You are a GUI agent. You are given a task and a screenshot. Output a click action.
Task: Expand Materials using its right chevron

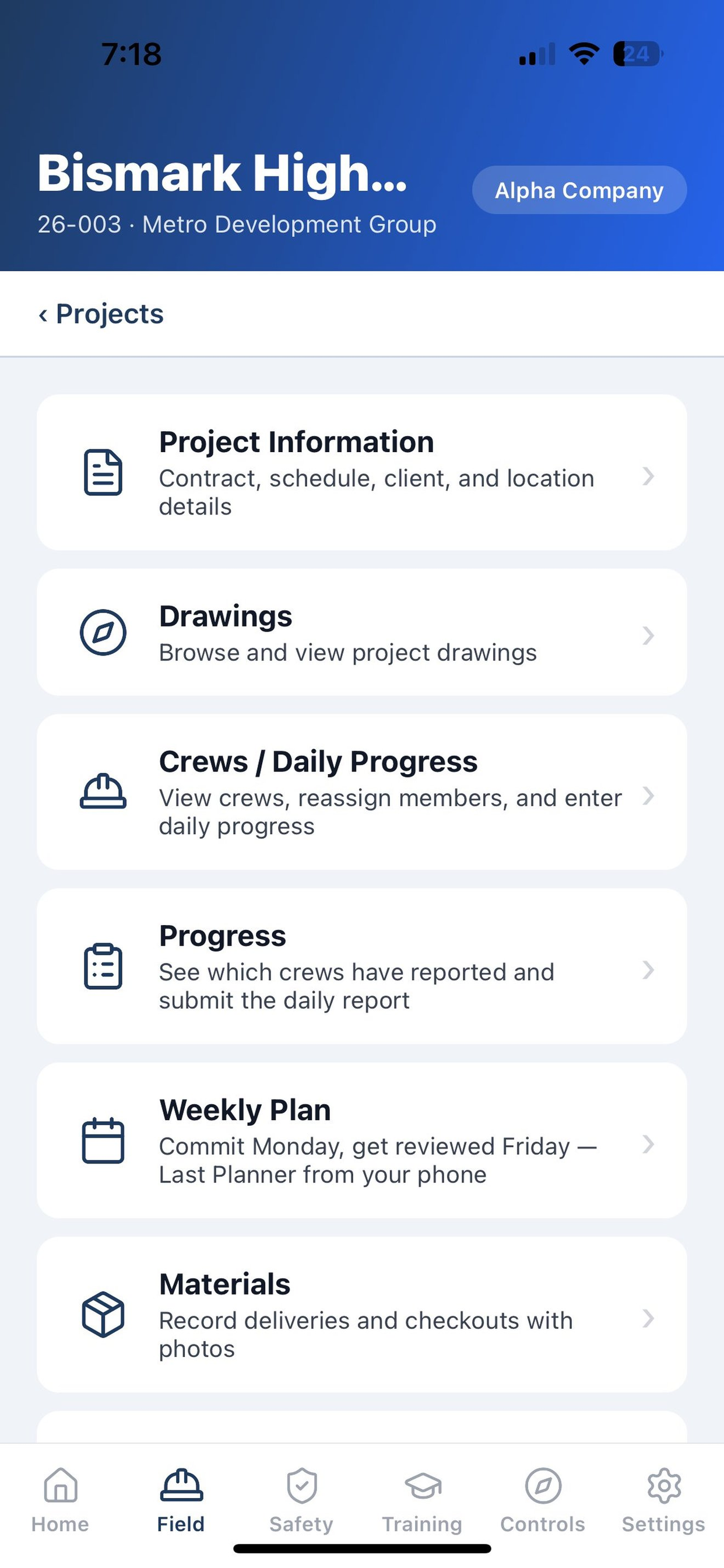(648, 1318)
